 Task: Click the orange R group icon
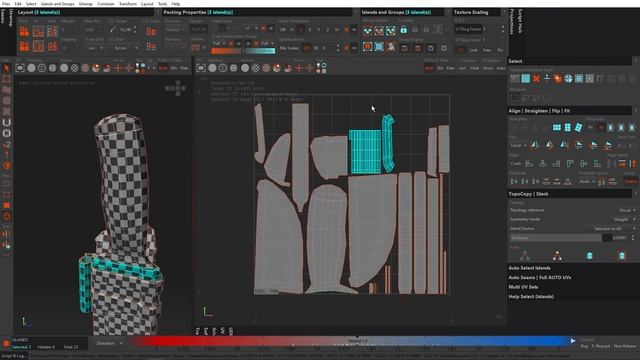click(x=367, y=47)
